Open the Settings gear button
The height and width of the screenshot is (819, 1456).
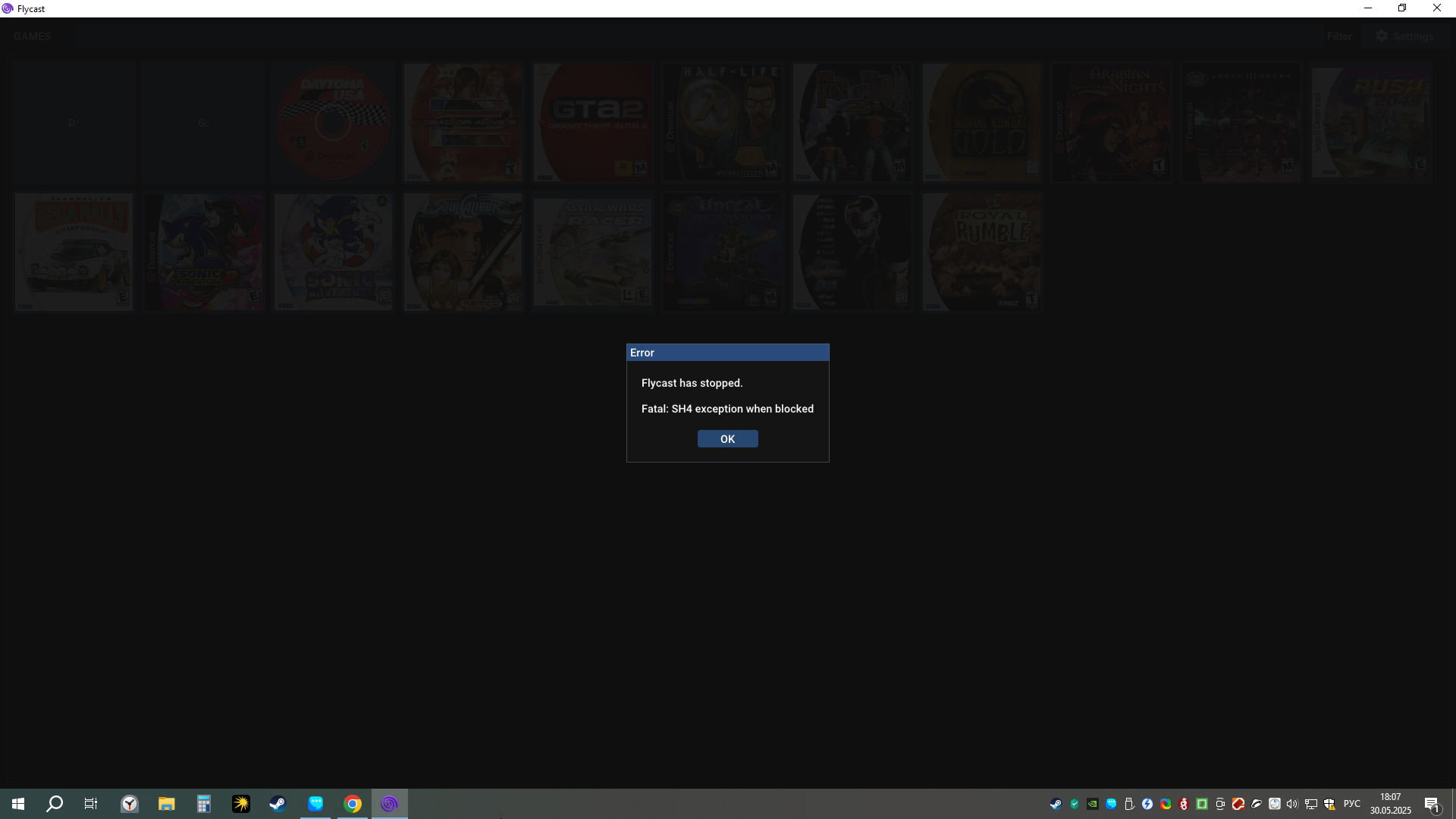coord(1405,36)
